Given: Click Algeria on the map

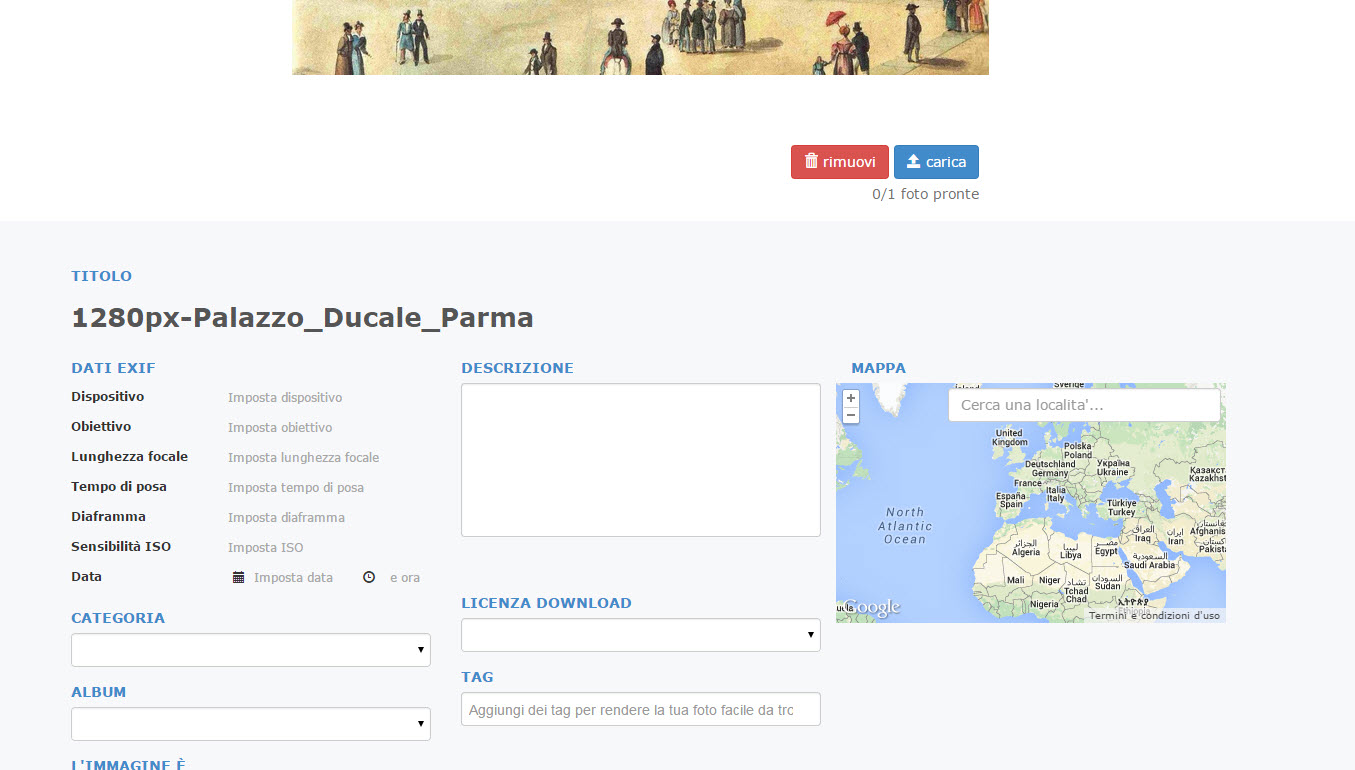Looking at the screenshot, I should [x=1026, y=548].
